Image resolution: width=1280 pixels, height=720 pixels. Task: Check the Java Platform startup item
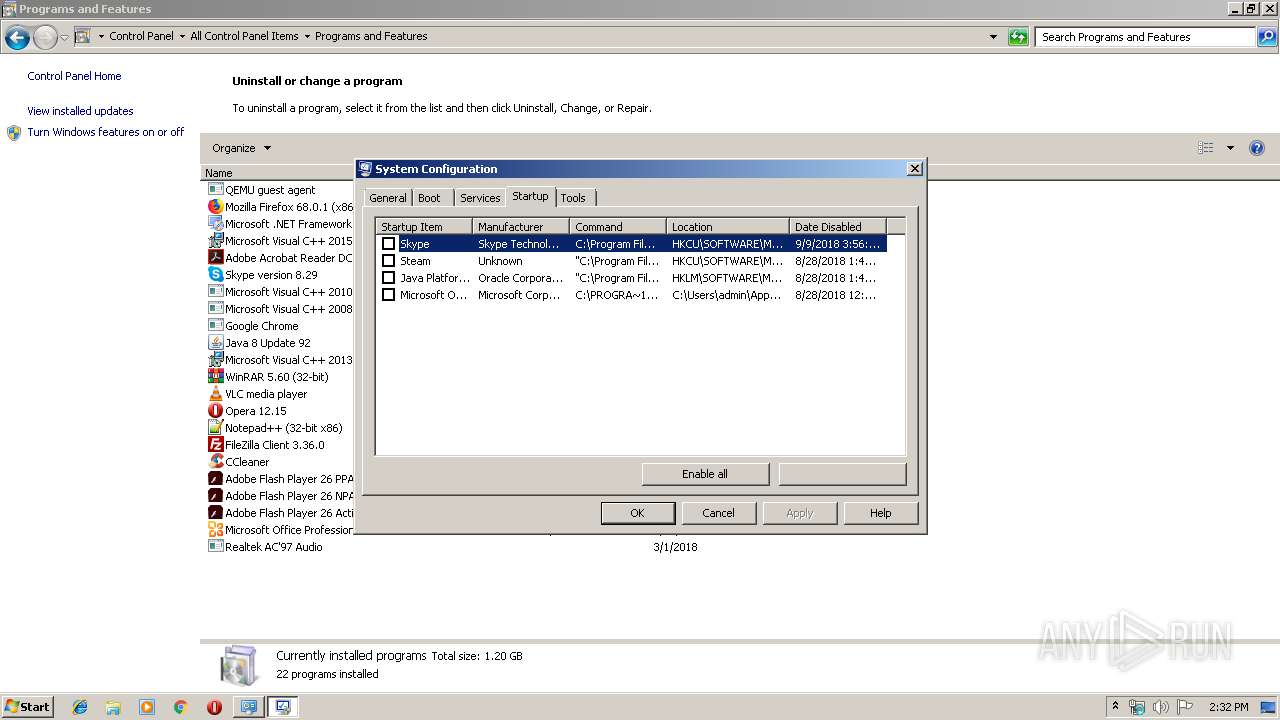point(388,277)
